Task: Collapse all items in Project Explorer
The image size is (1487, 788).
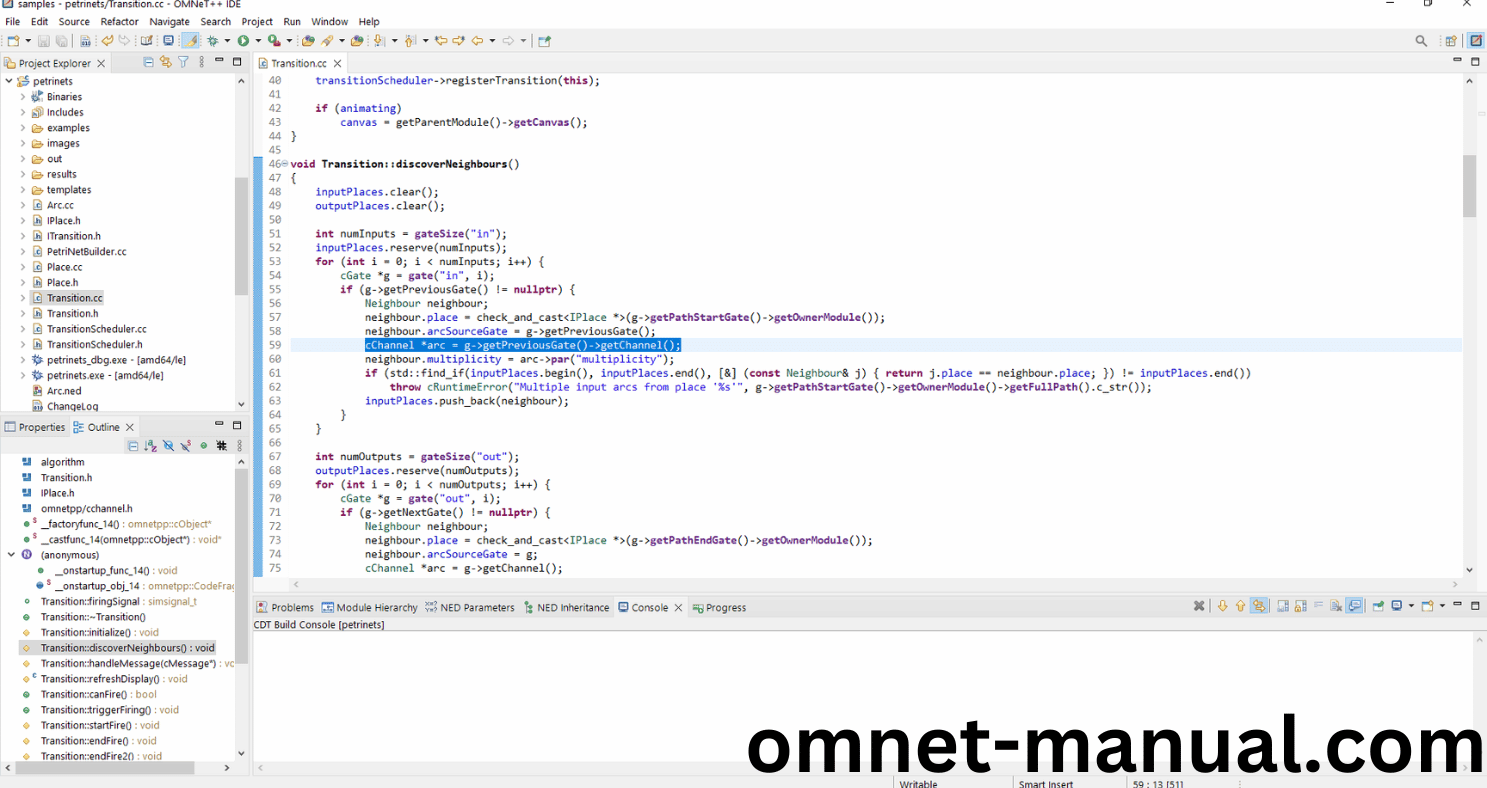Action: tap(149, 62)
